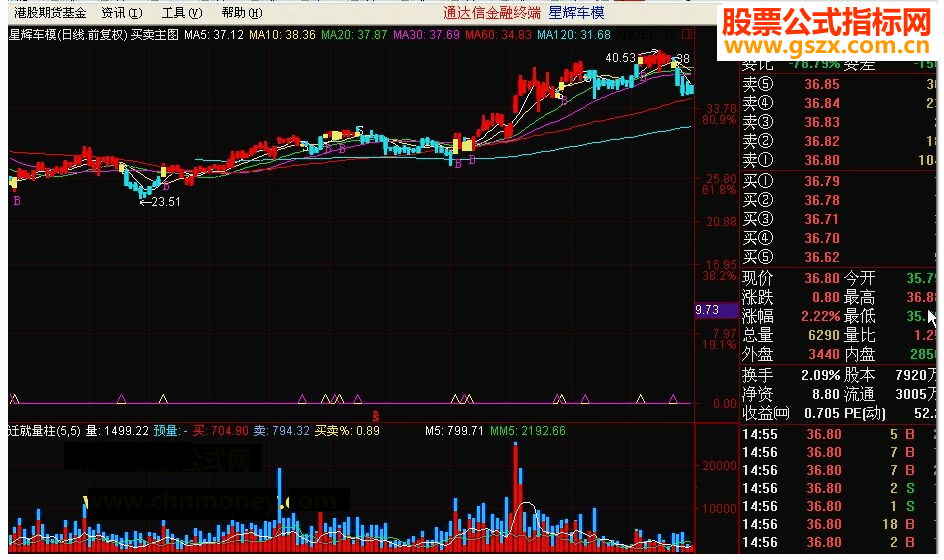Screen dimensions: 944x560
Task: Click the chart title 星辉车模(日线.前复权) 买卖主图
Action: pos(94,35)
